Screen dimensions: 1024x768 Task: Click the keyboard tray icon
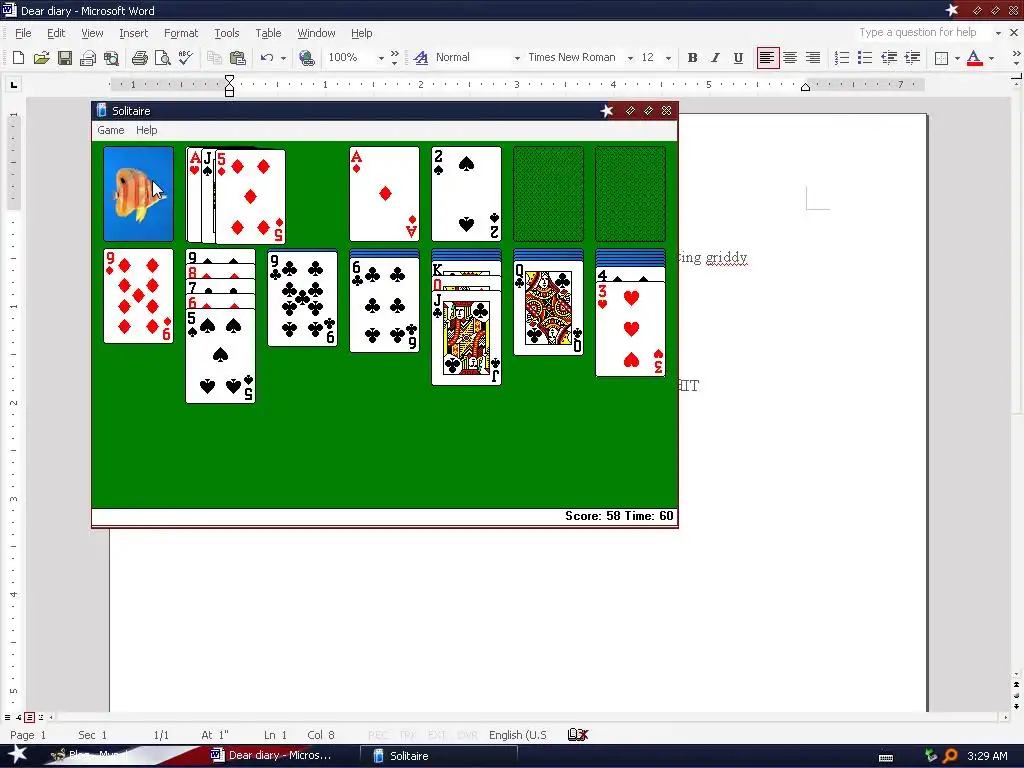click(x=886, y=757)
